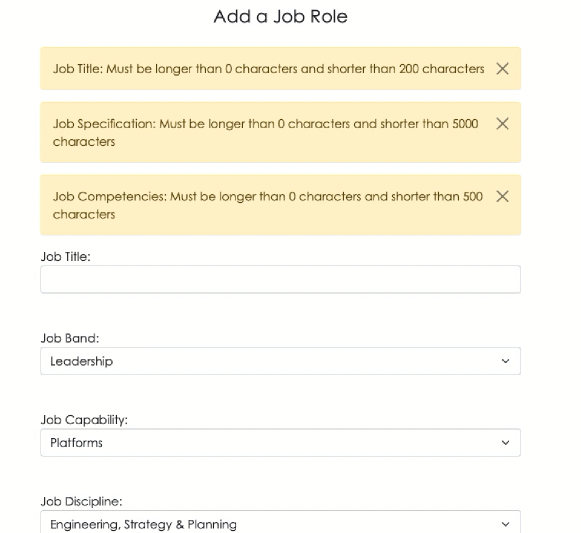The image size is (581, 533).
Task: Open the Job Band dropdown
Action: [280, 361]
